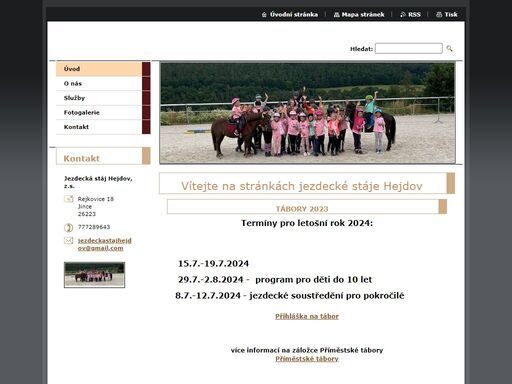This screenshot has width=512, height=384.
Task: Open the Úvodní stránka home link
Action: (294, 14)
